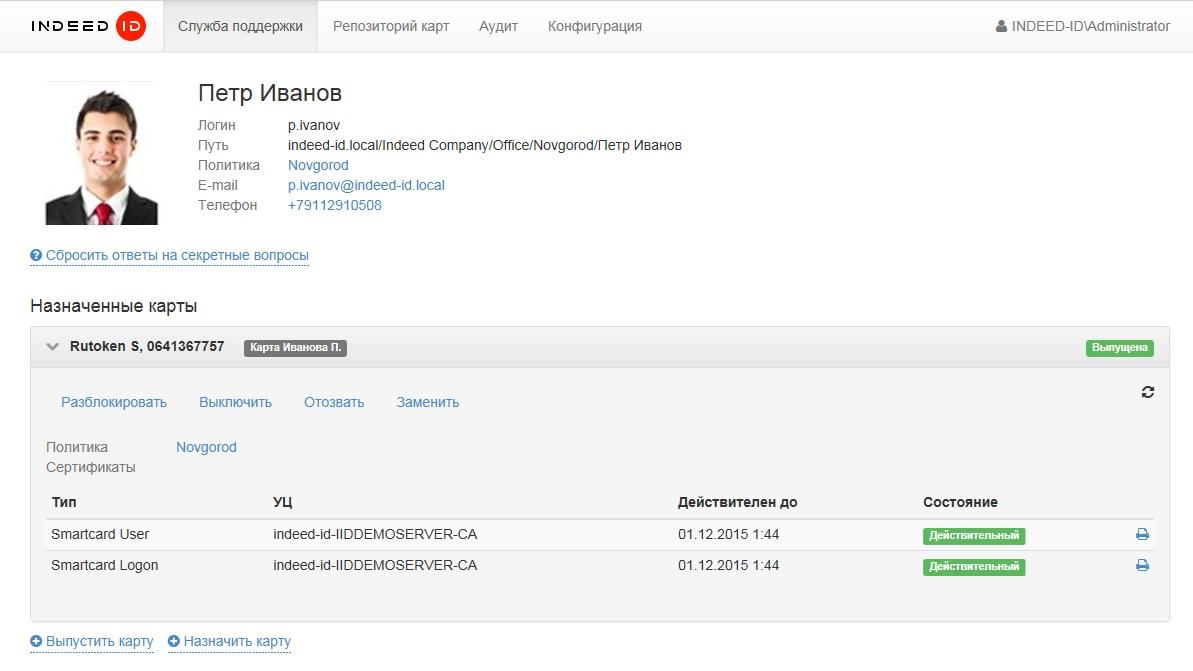1193x671 pixels.
Task: Open the Аудит section
Action: (x=498, y=26)
